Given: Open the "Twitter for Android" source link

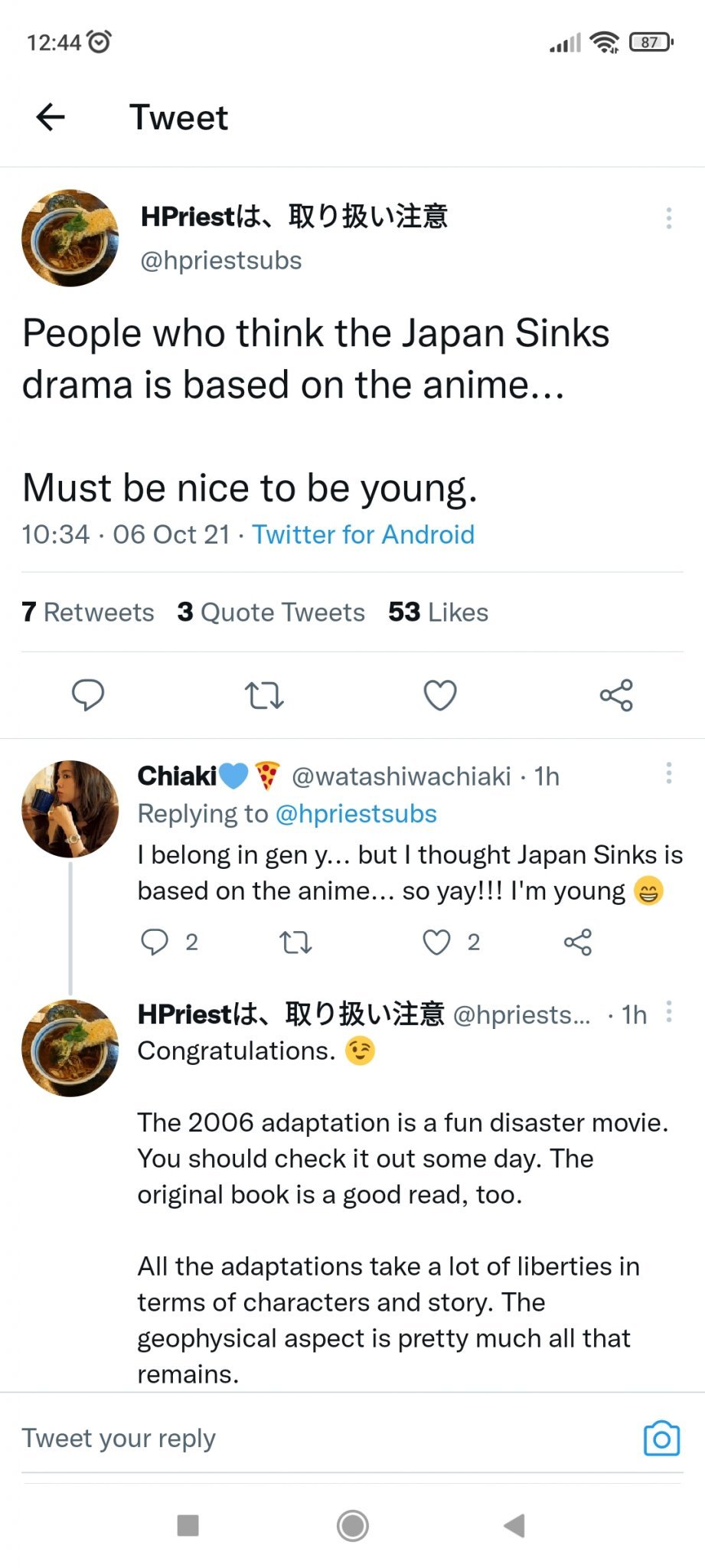Looking at the screenshot, I should 363,534.
